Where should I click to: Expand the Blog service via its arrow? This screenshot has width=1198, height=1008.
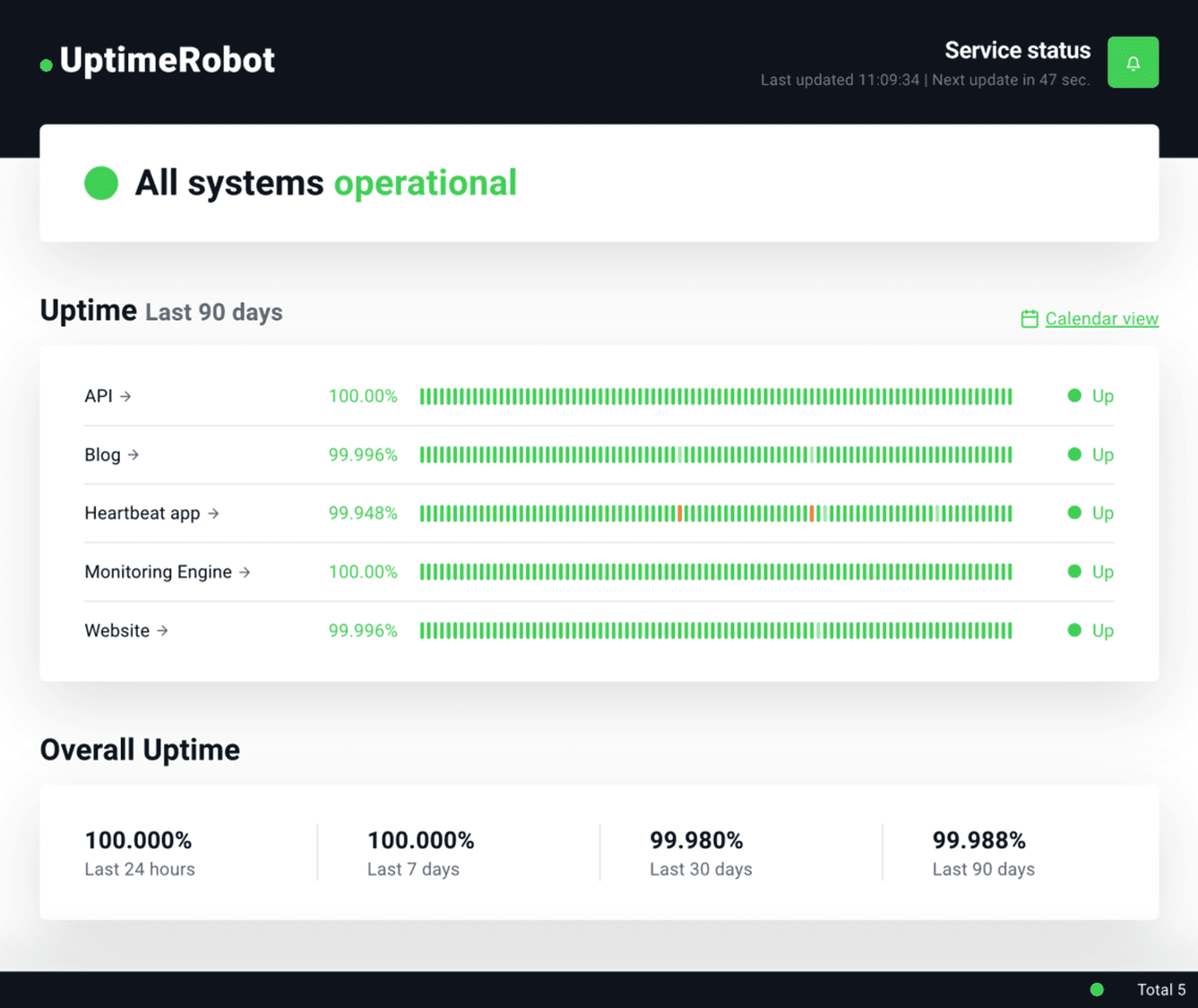pyautogui.click(x=133, y=454)
